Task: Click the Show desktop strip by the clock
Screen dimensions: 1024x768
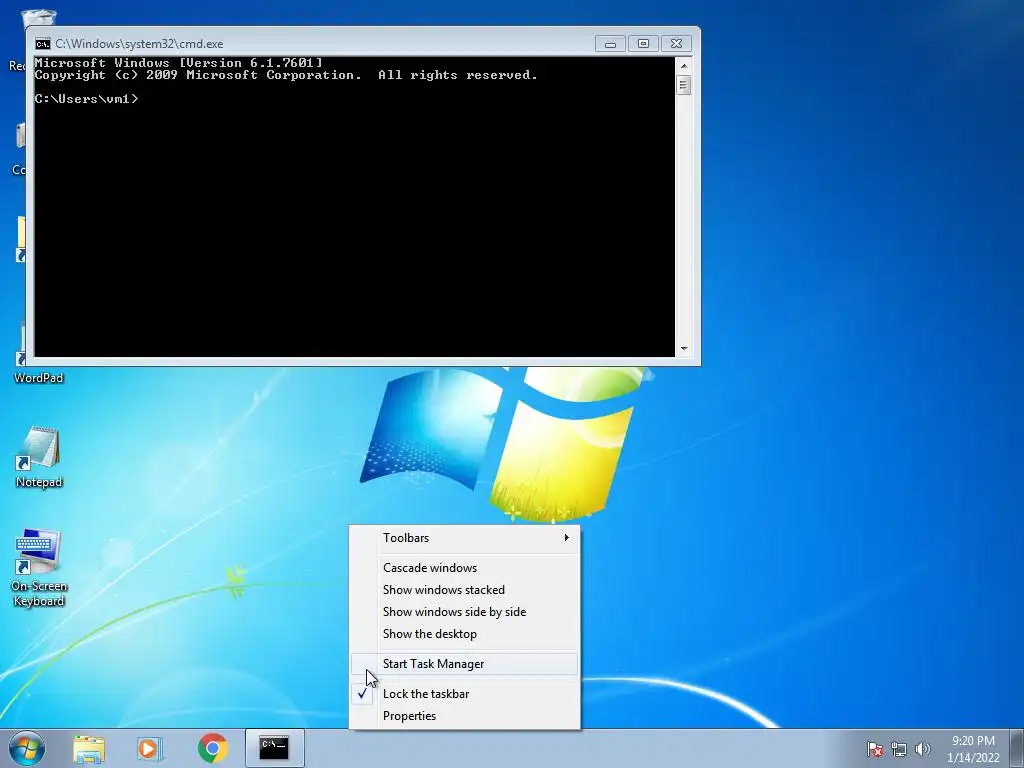Action: tap(1017, 748)
